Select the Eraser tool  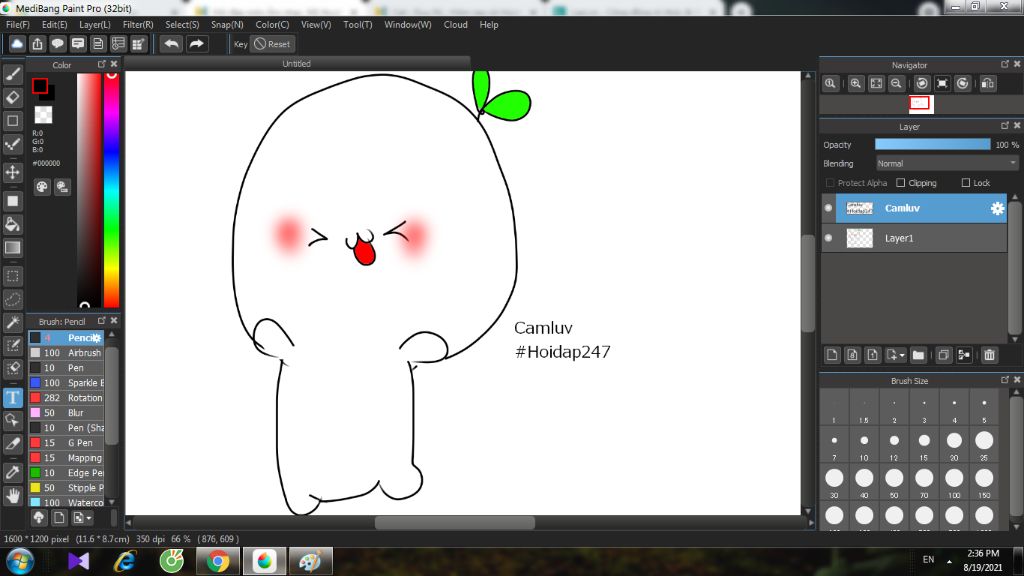point(12,98)
